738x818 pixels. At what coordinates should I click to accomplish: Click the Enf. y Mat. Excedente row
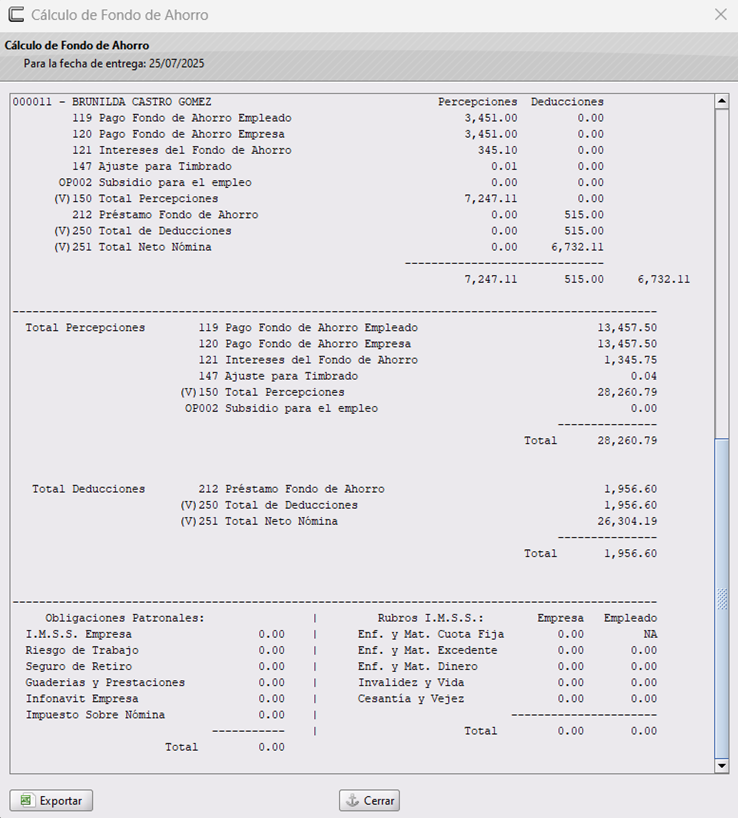click(x=507, y=651)
